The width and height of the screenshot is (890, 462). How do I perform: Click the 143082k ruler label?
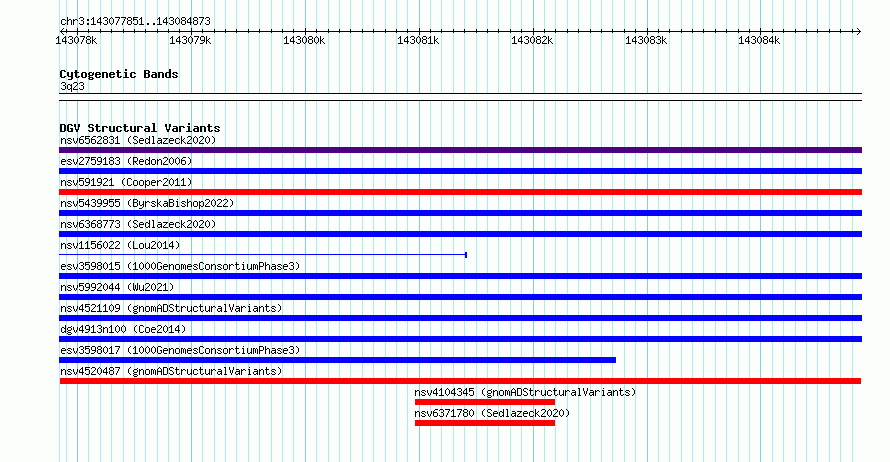coord(532,41)
